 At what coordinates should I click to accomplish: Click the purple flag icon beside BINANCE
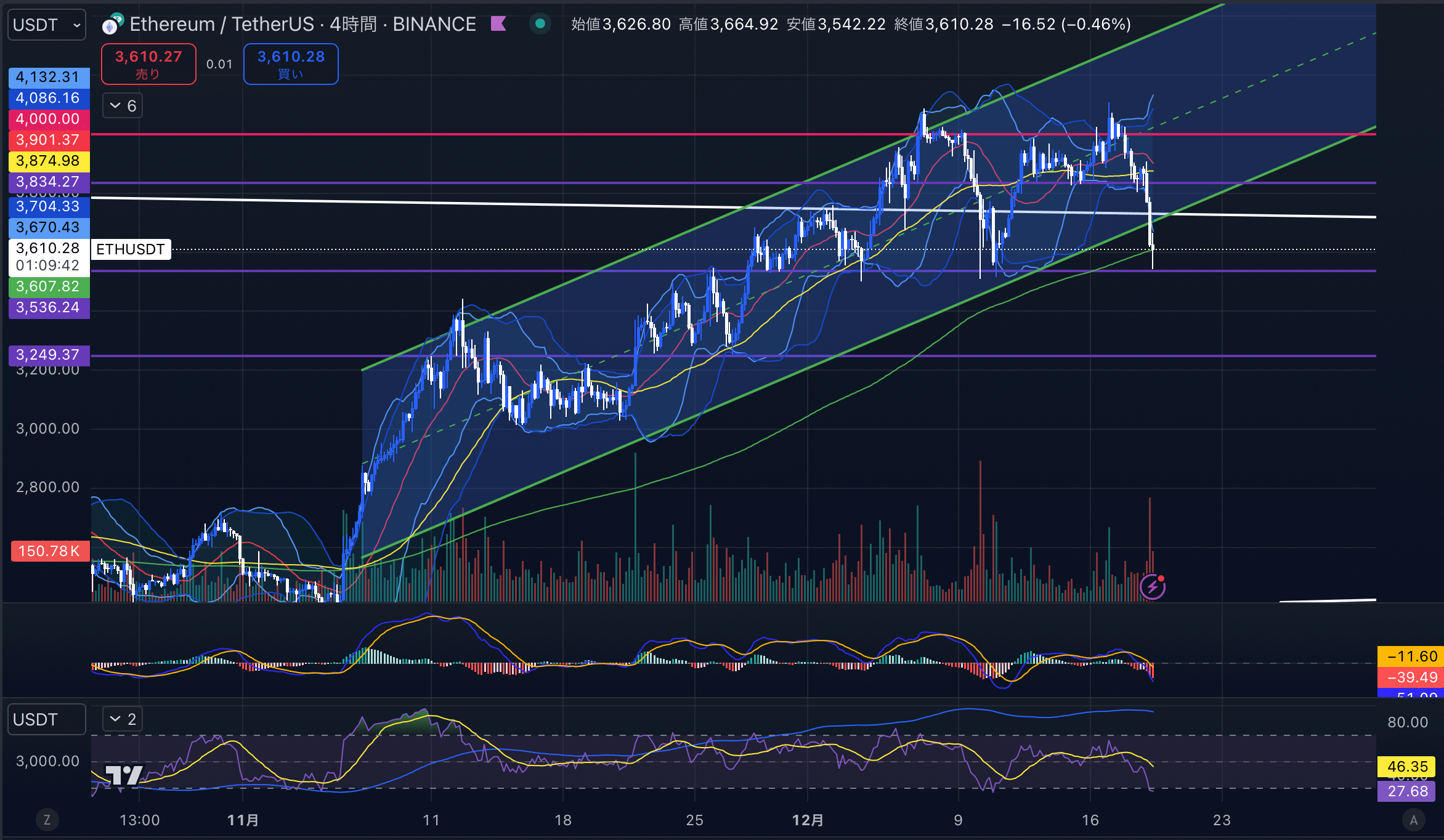(x=498, y=24)
